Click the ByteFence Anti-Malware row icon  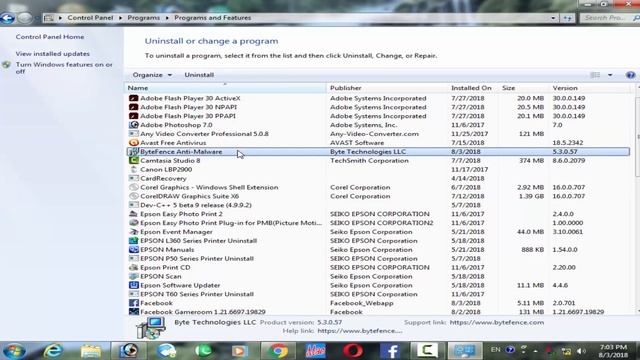click(133, 152)
